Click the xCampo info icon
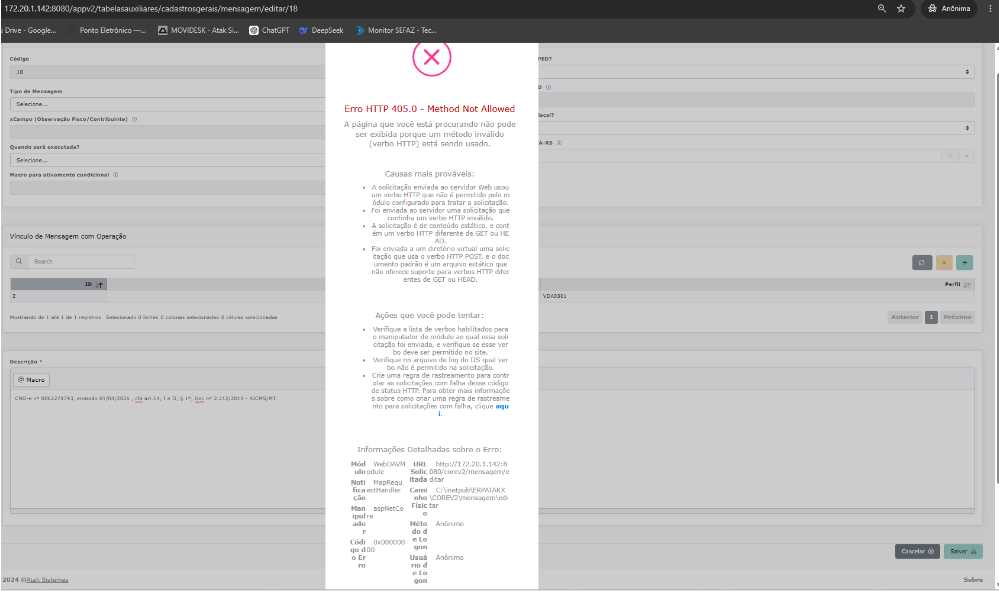999x591 pixels. [x=134, y=119]
